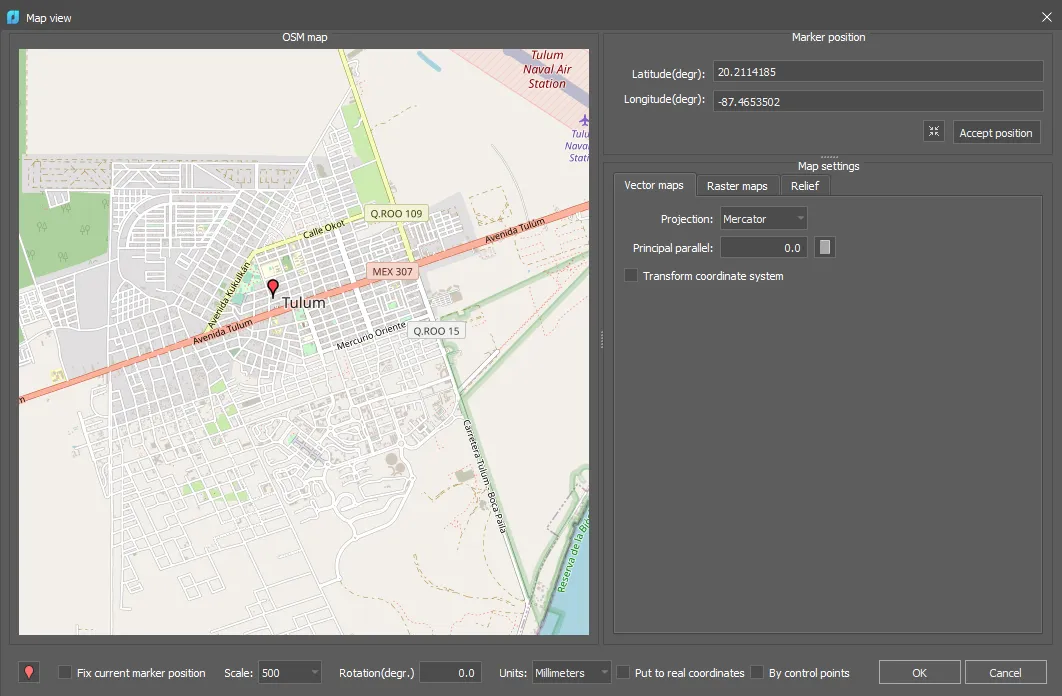
Task: Confirm with the OK button
Action: [x=918, y=672]
